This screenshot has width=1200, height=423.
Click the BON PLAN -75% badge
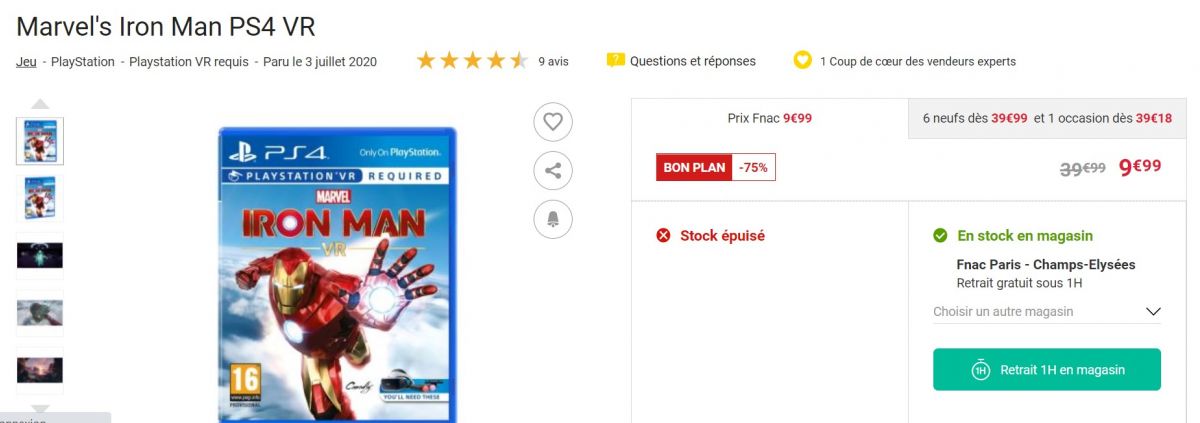[x=716, y=167]
